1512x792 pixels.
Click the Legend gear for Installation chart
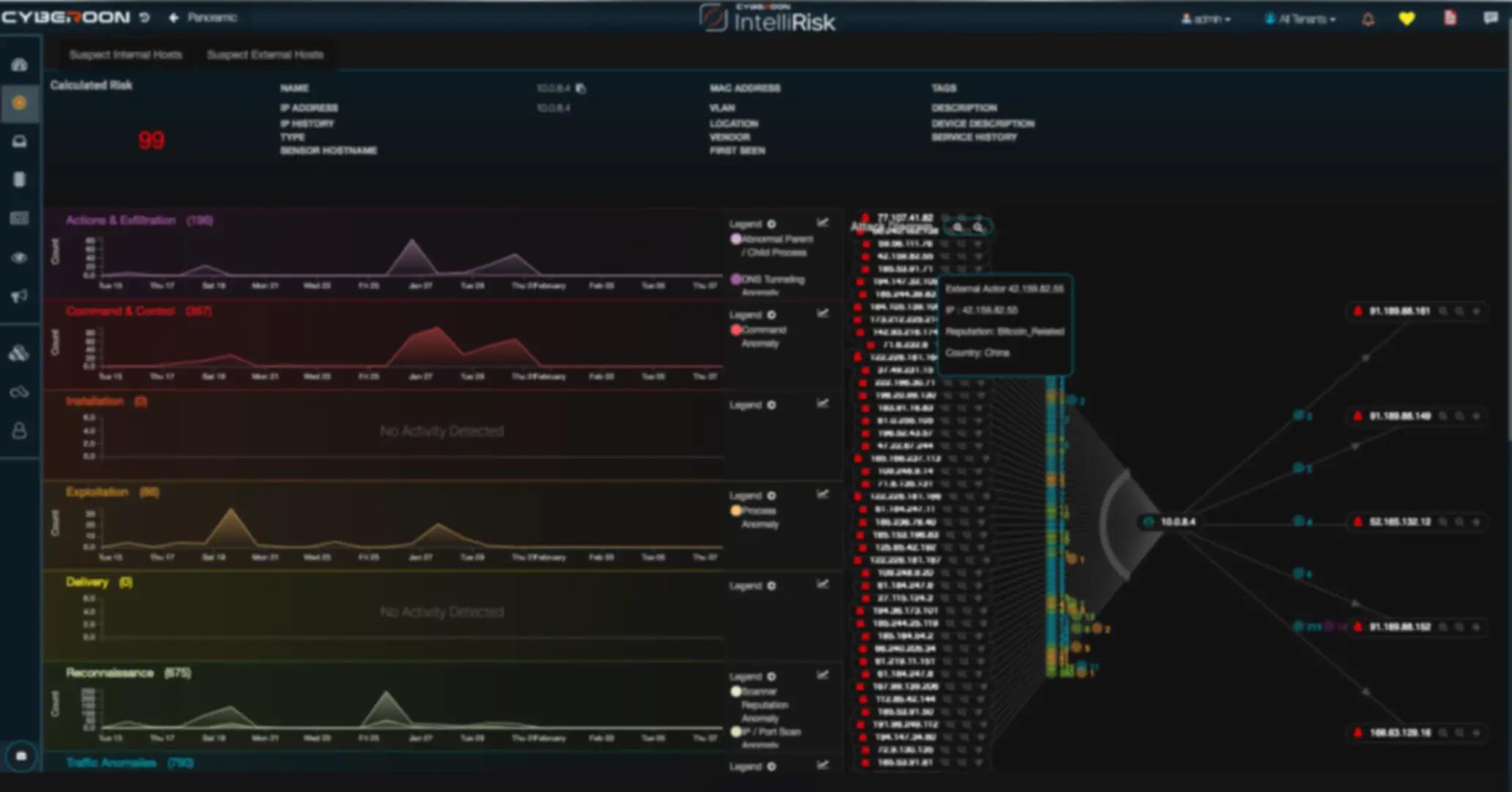coord(771,405)
